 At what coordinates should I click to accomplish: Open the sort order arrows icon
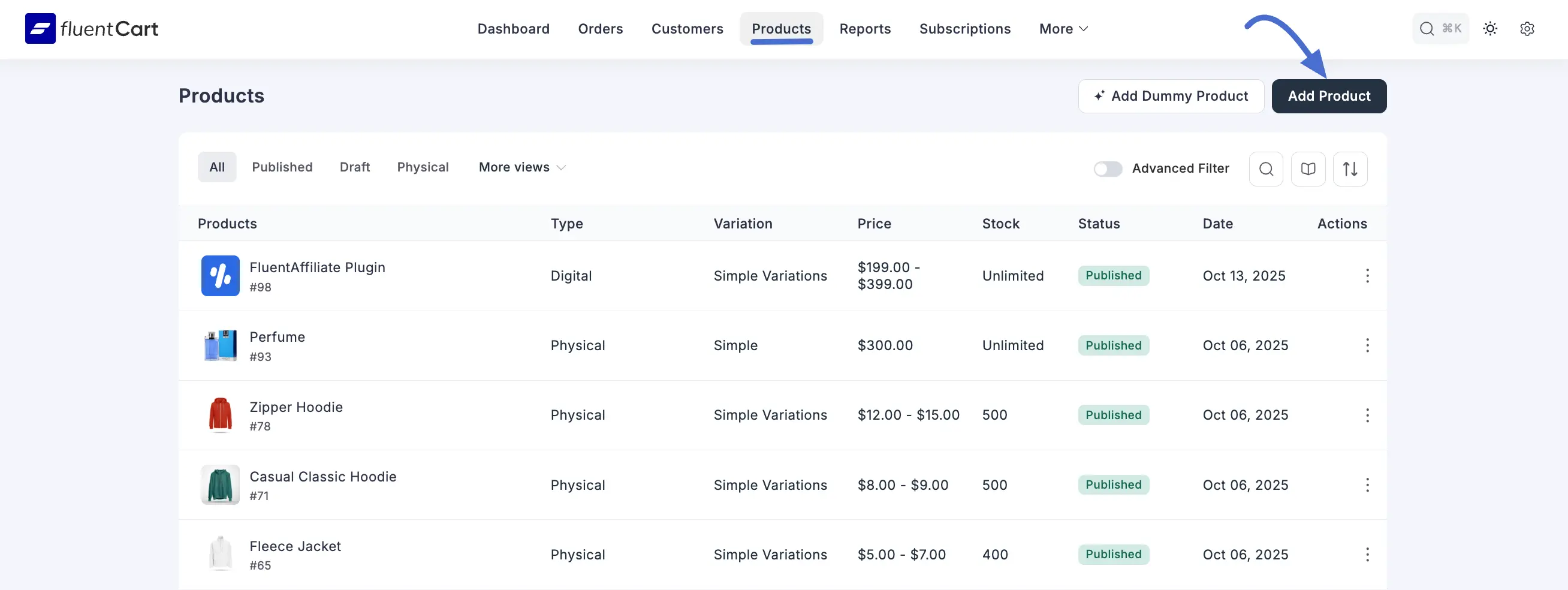pos(1350,168)
